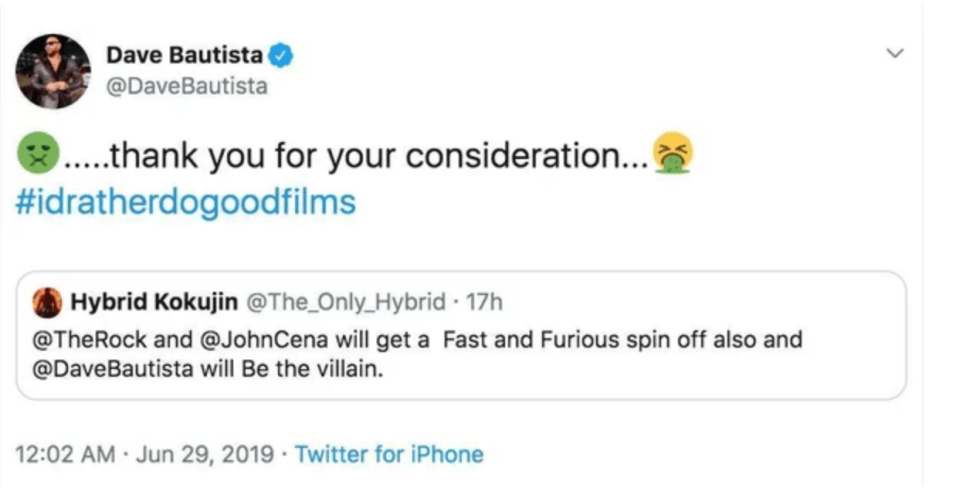Click the green nauseated face emoji
Image resolution: width=956 pixels, height=488 pixels.
coord(37,154)
